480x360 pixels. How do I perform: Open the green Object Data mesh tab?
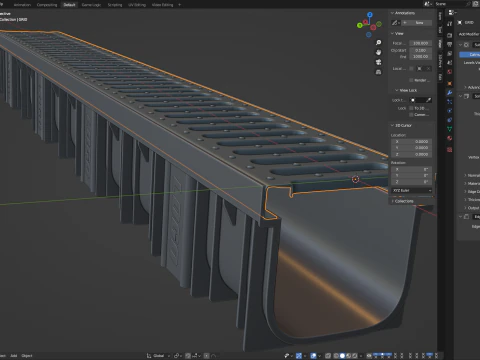[450, 129]
